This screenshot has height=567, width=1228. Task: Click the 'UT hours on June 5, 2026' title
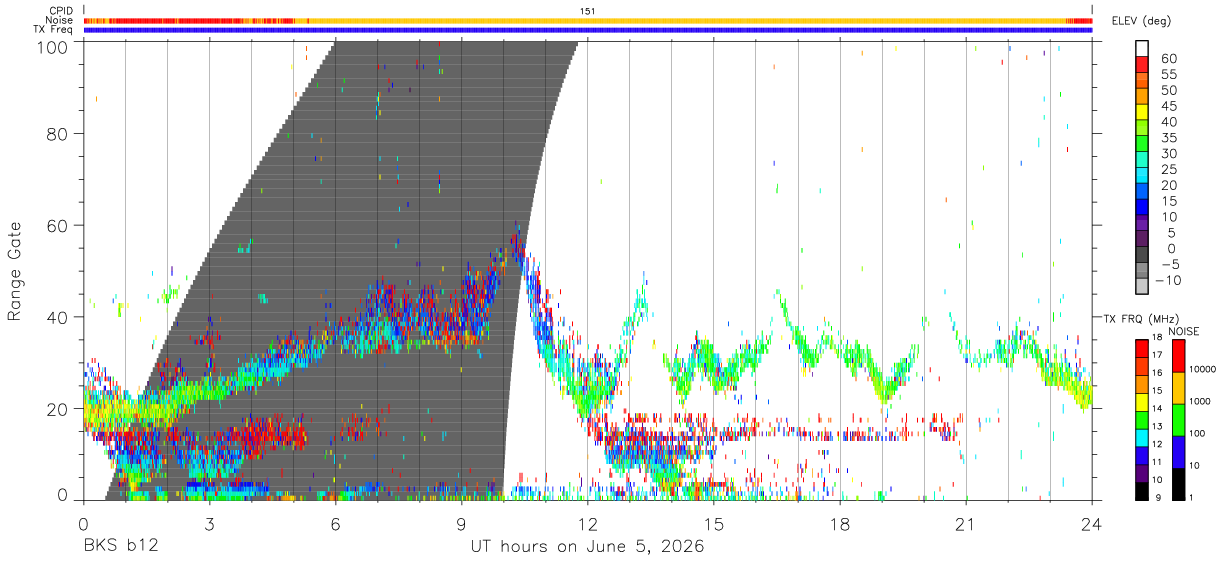click(588, 547)
